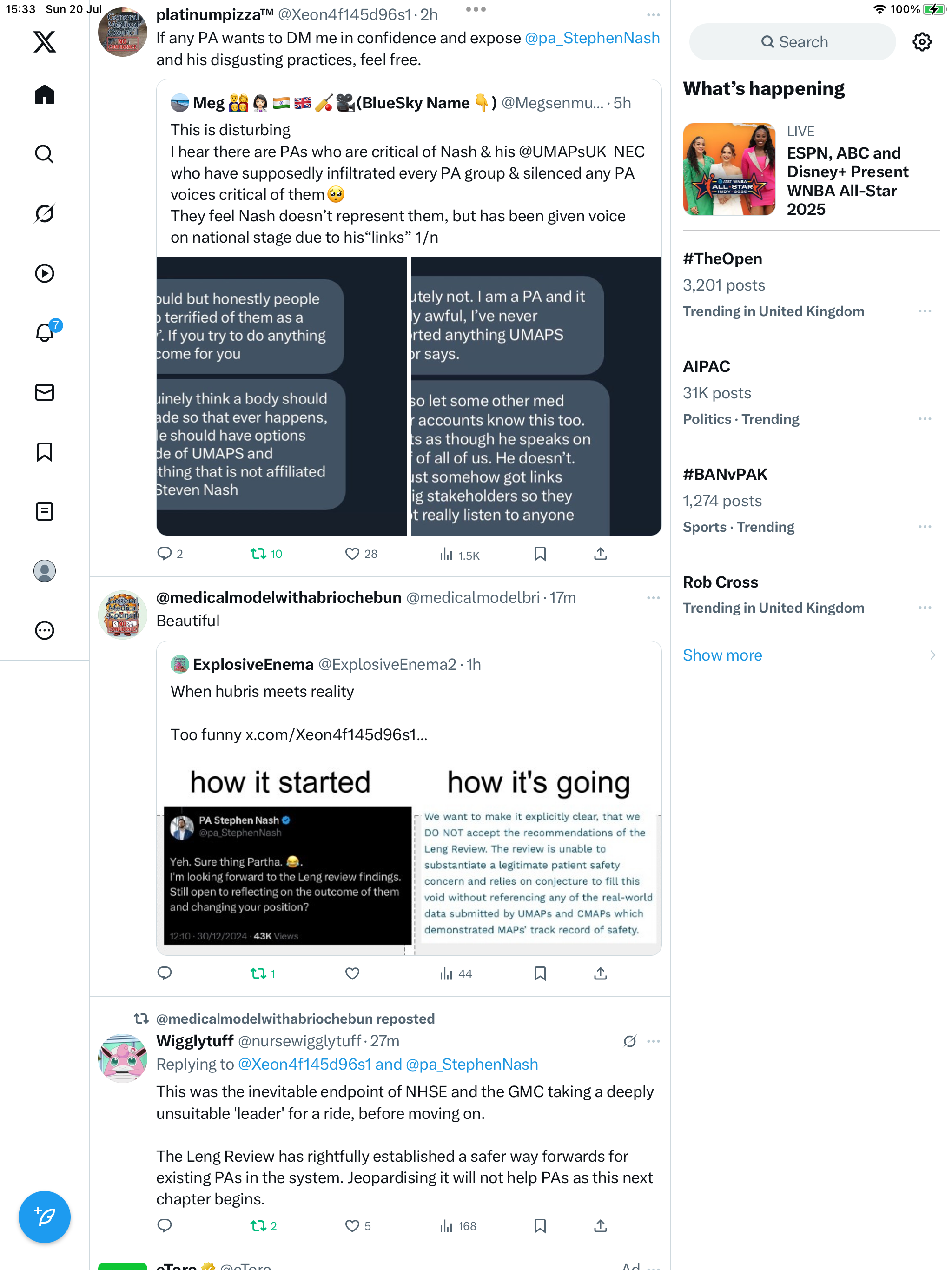Open Lists icon in sidebar

(x=44, y=511)
